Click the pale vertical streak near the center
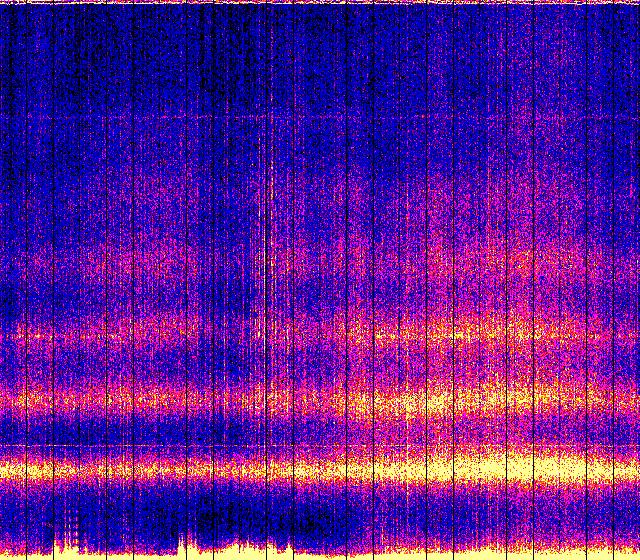 [267, 250]
